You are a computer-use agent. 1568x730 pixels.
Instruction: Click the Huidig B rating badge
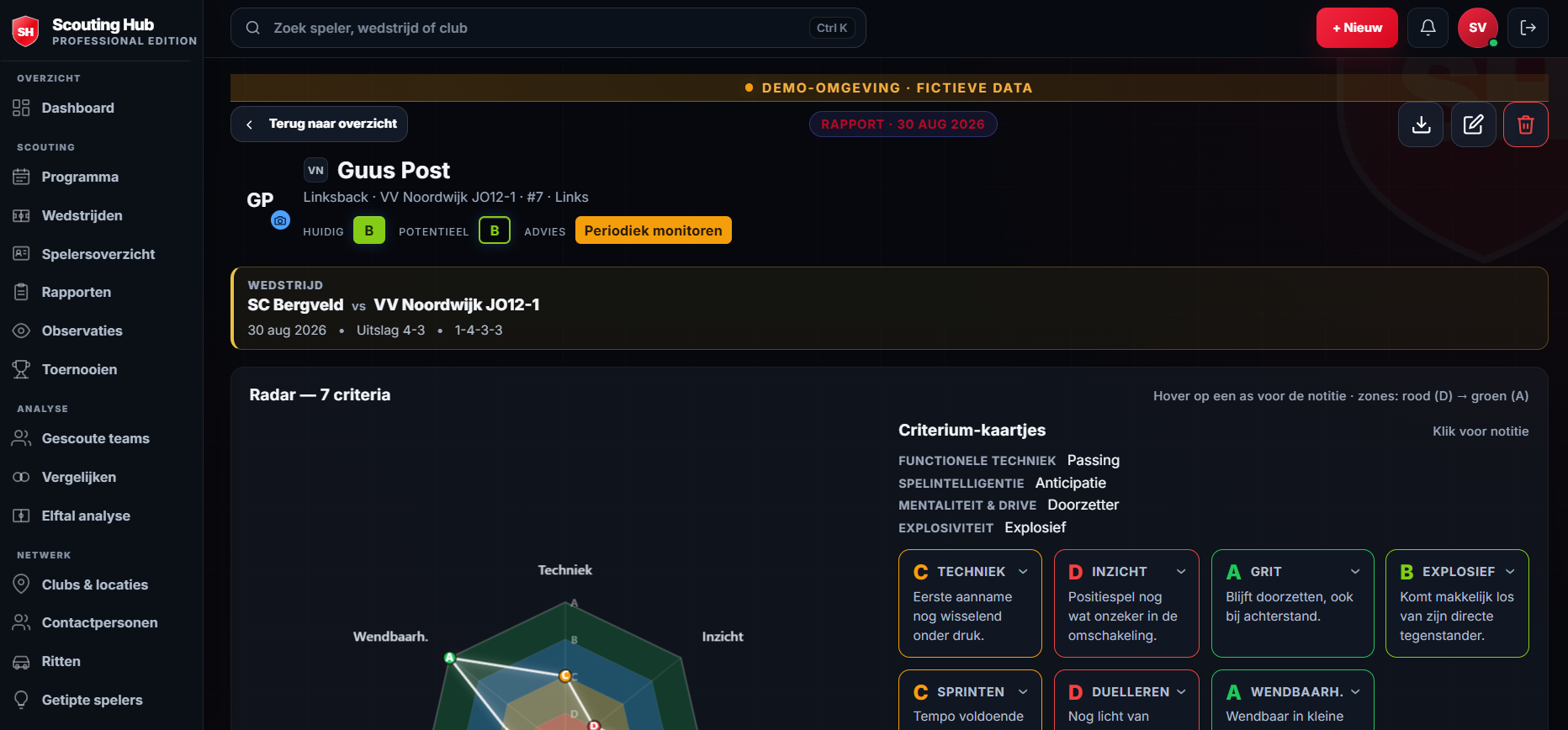click(369, 230)
